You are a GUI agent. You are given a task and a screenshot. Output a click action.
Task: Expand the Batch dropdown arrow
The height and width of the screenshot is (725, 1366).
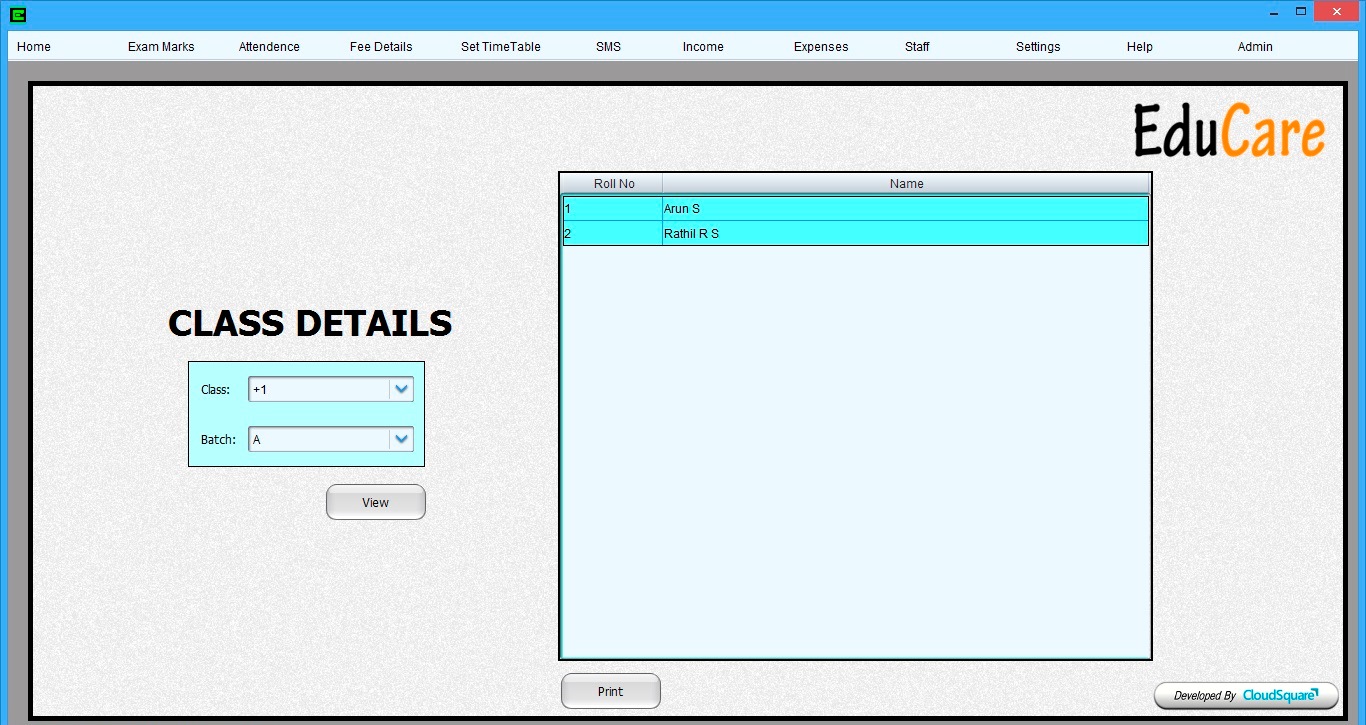pyautogui.click(x=401, y=439)
